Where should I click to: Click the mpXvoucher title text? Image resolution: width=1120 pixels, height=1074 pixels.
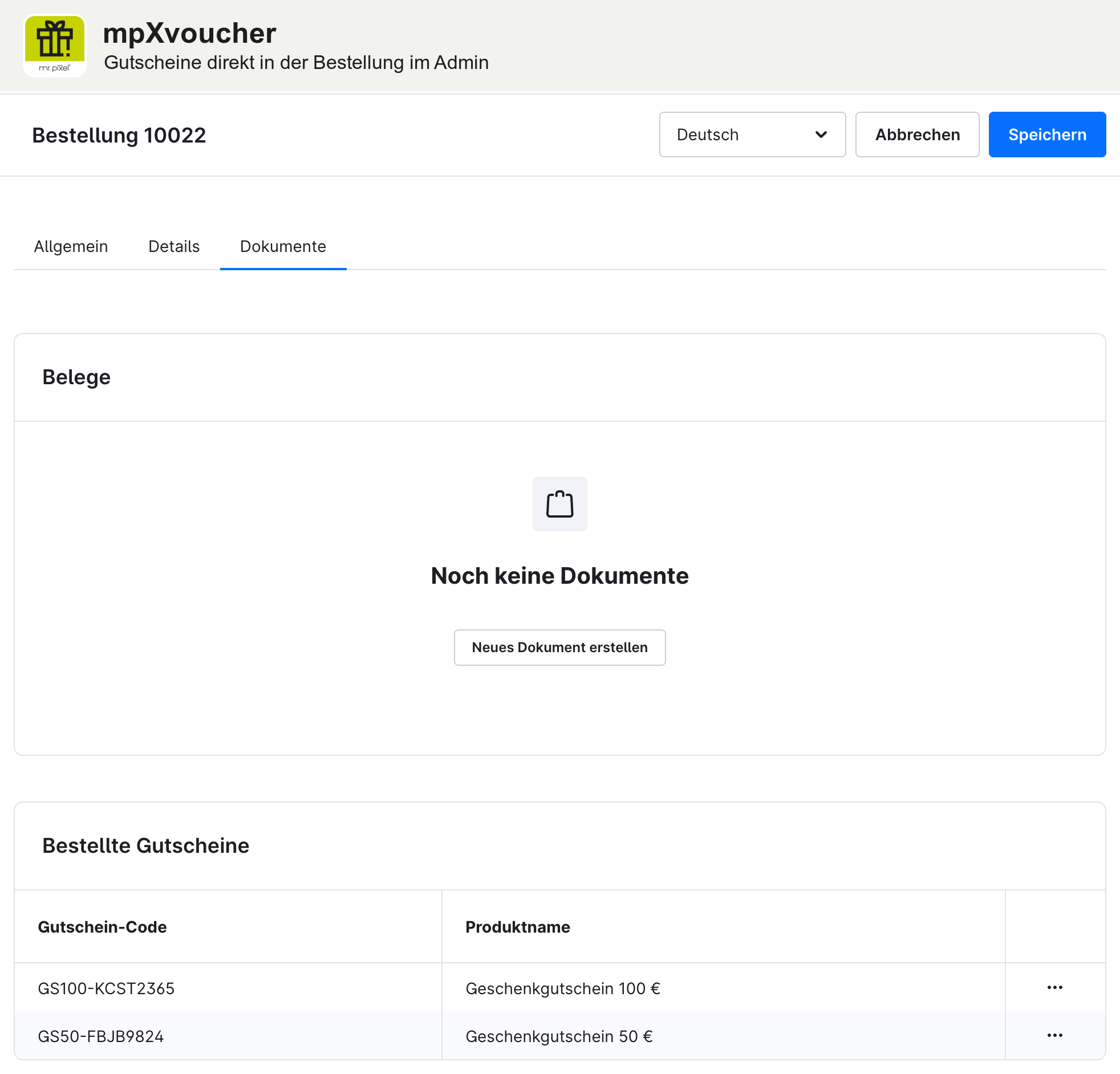[x=190, y=33]
